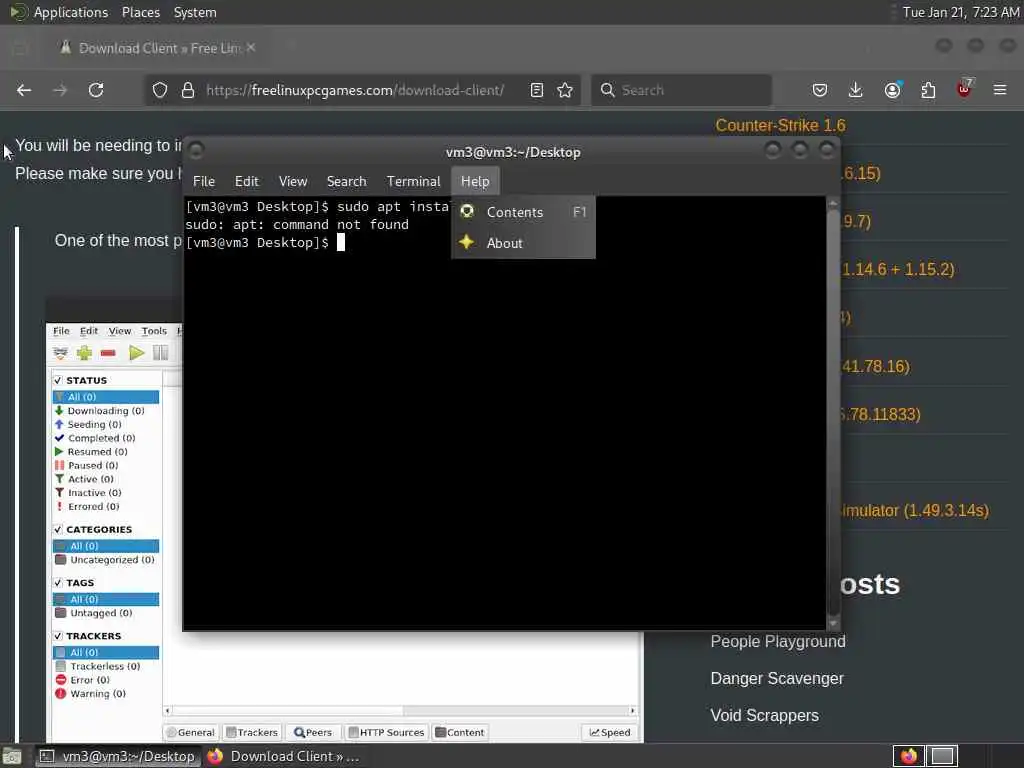Click the terminal vertical scrollbar

click(x=833, y=411)
